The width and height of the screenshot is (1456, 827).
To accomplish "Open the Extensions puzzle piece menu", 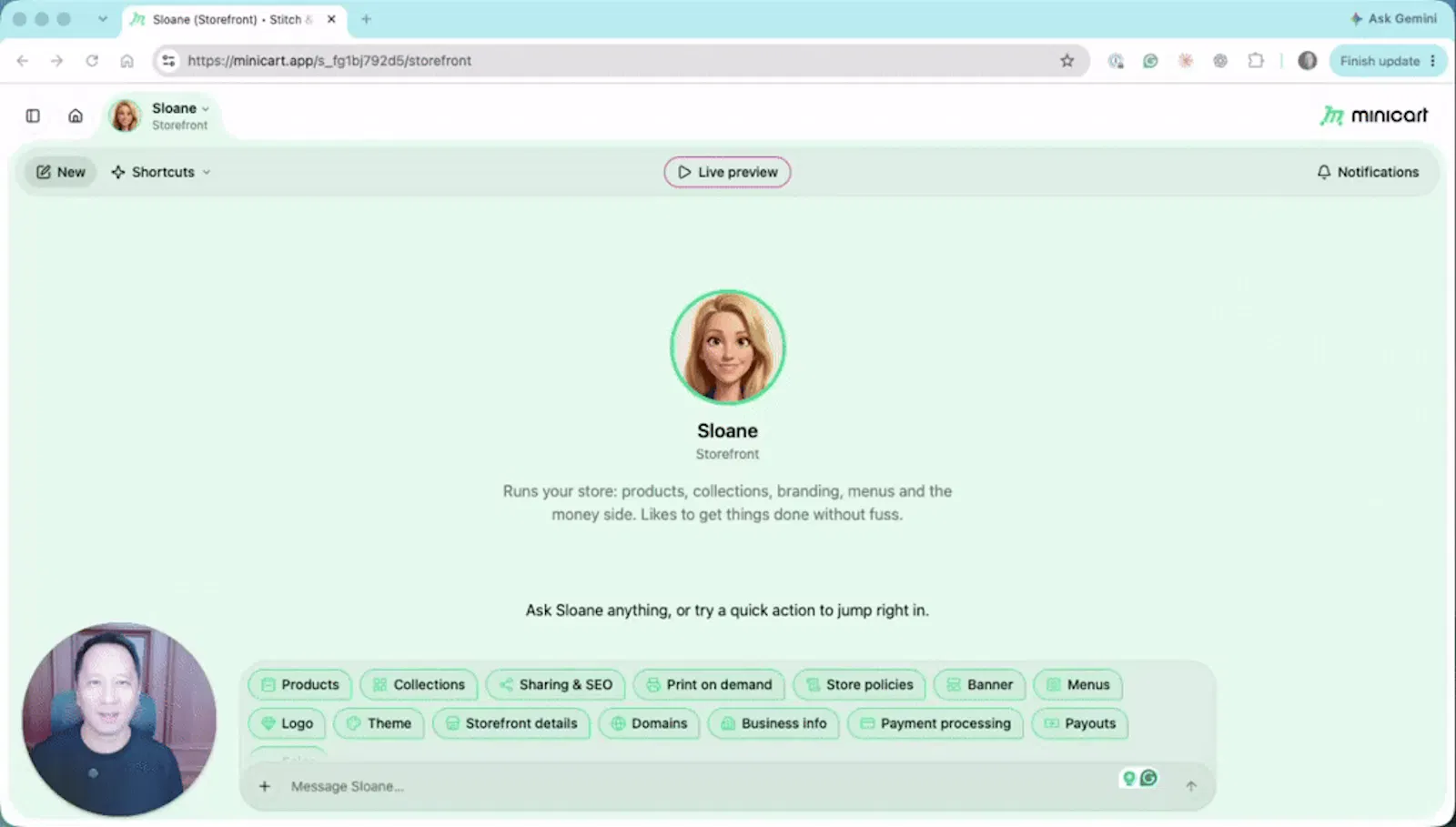I will coord(1256,61).
